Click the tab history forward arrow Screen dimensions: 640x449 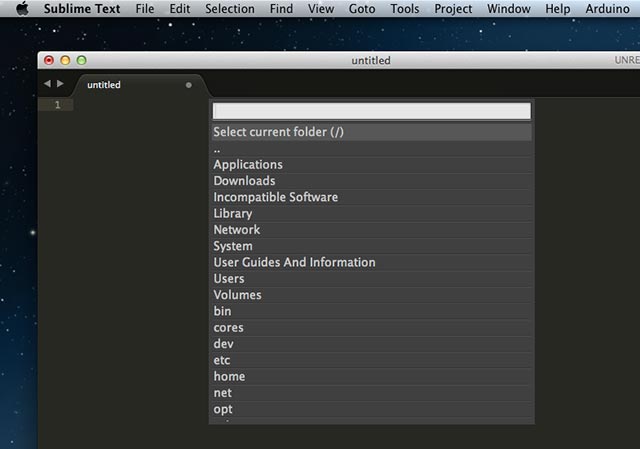click(60, 84)
